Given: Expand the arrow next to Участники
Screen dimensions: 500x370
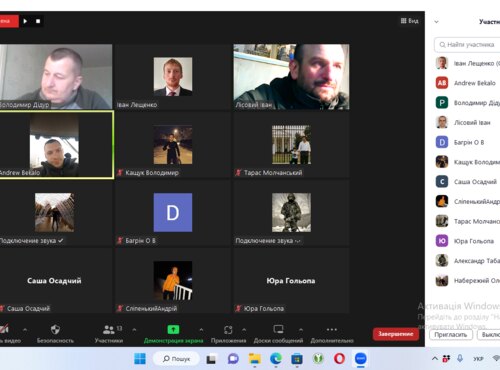Looking at the screenshot, I should (134, 330).
